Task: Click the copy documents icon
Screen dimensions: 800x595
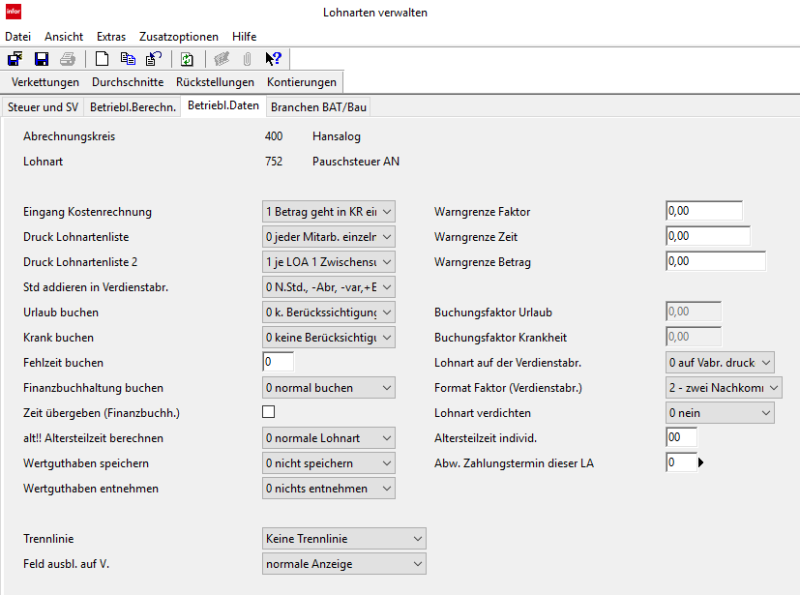Action: coord(128,59)
